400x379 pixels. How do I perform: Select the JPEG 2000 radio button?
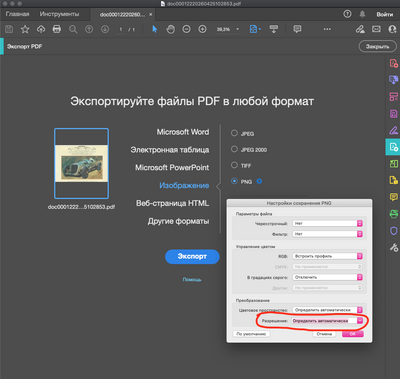coord(234,149)
